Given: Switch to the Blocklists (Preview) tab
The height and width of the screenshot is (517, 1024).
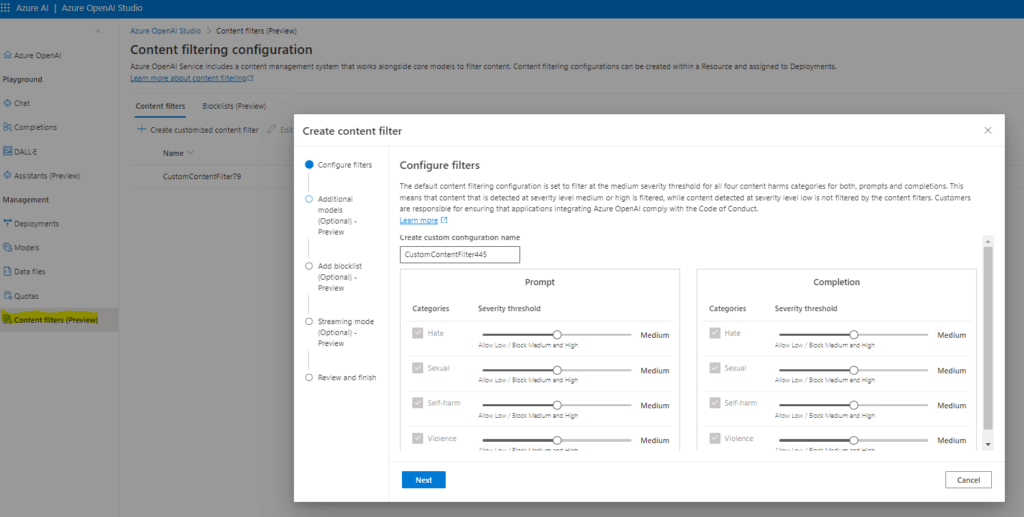Looking at the screenshot, I should tap(234, 105).
